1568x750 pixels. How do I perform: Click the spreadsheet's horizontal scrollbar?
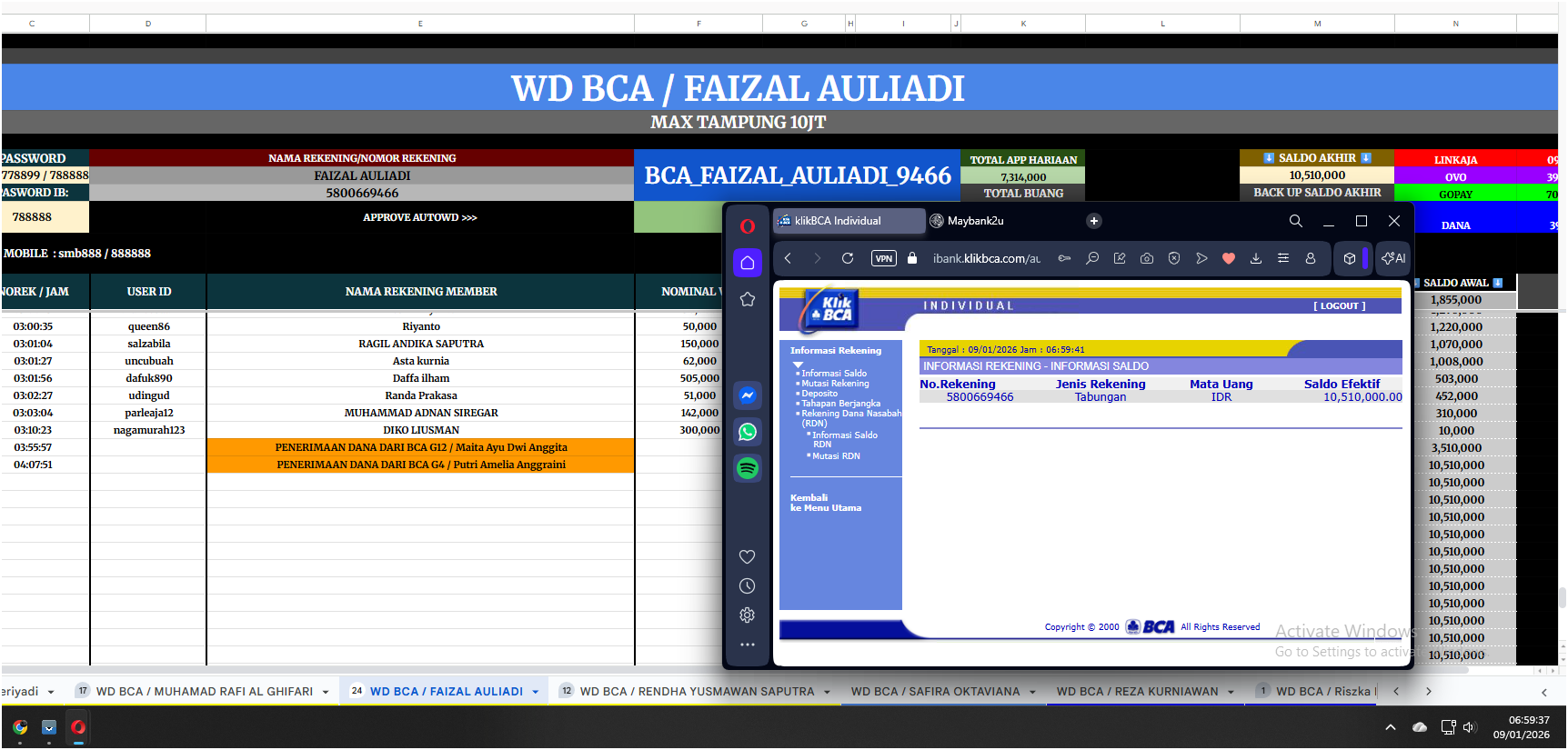click(735, 671)
